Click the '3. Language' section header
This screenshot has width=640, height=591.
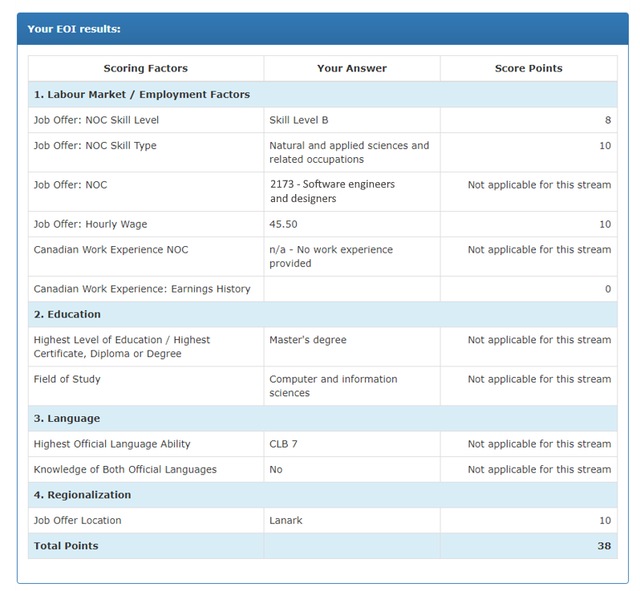point(322,418)
